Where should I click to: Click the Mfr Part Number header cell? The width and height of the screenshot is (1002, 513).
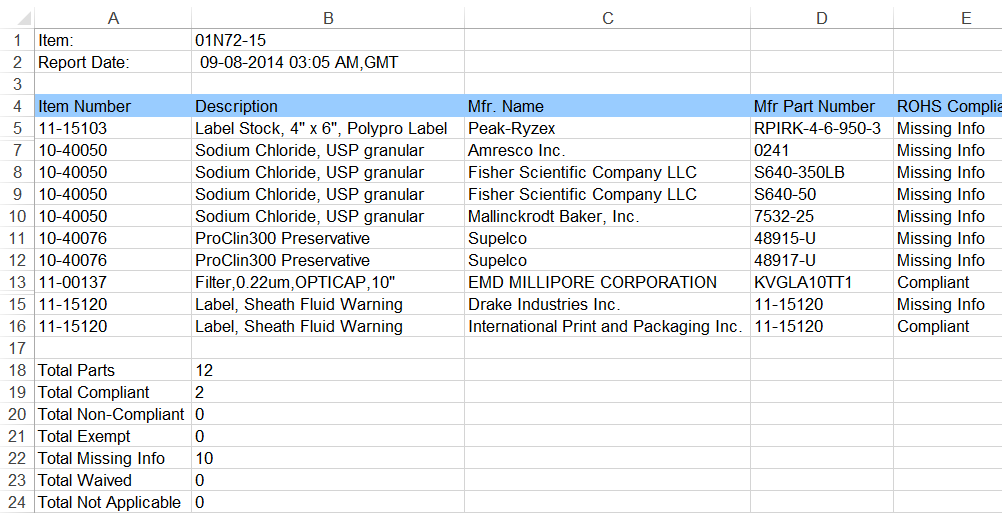point(822,106)
